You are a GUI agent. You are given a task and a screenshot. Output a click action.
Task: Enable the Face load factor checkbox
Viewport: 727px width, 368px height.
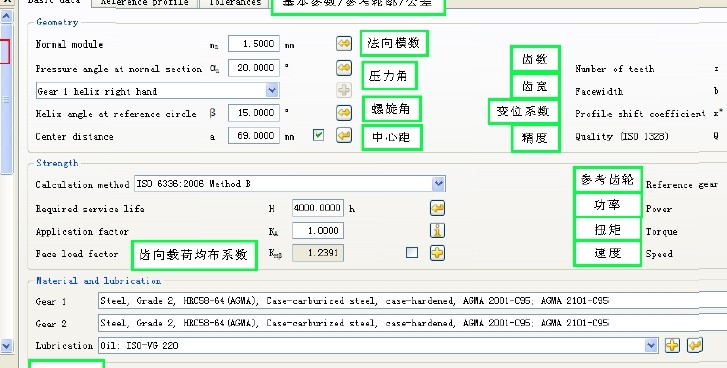point(412,253)
